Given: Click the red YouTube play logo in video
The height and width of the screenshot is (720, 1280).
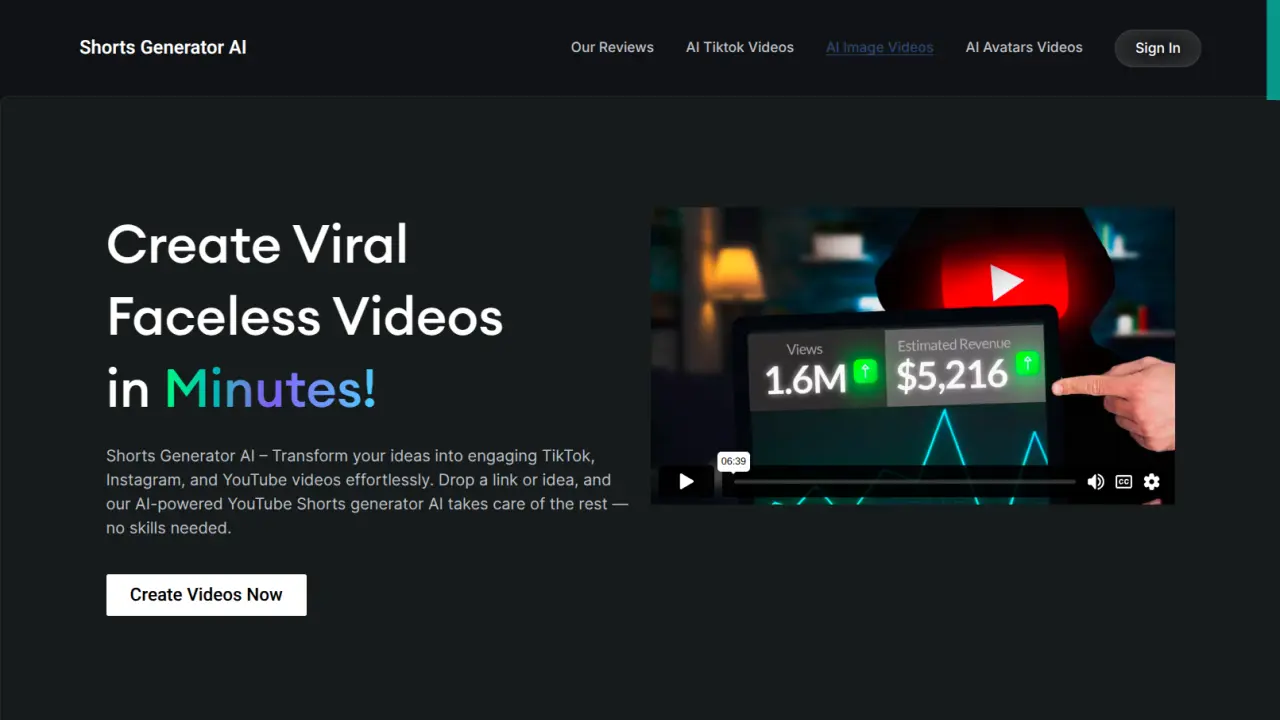Looking at the screenshot, I should click(1005, 282).
